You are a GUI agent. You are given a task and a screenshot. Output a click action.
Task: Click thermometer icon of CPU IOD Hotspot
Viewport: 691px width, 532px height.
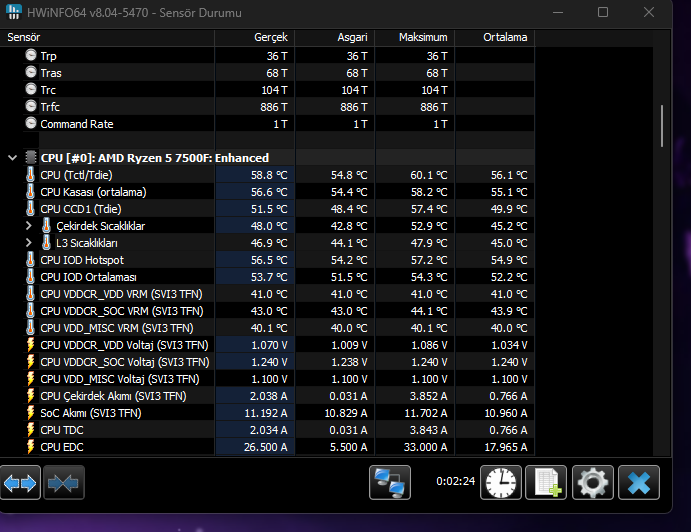(x=30, y=260)
